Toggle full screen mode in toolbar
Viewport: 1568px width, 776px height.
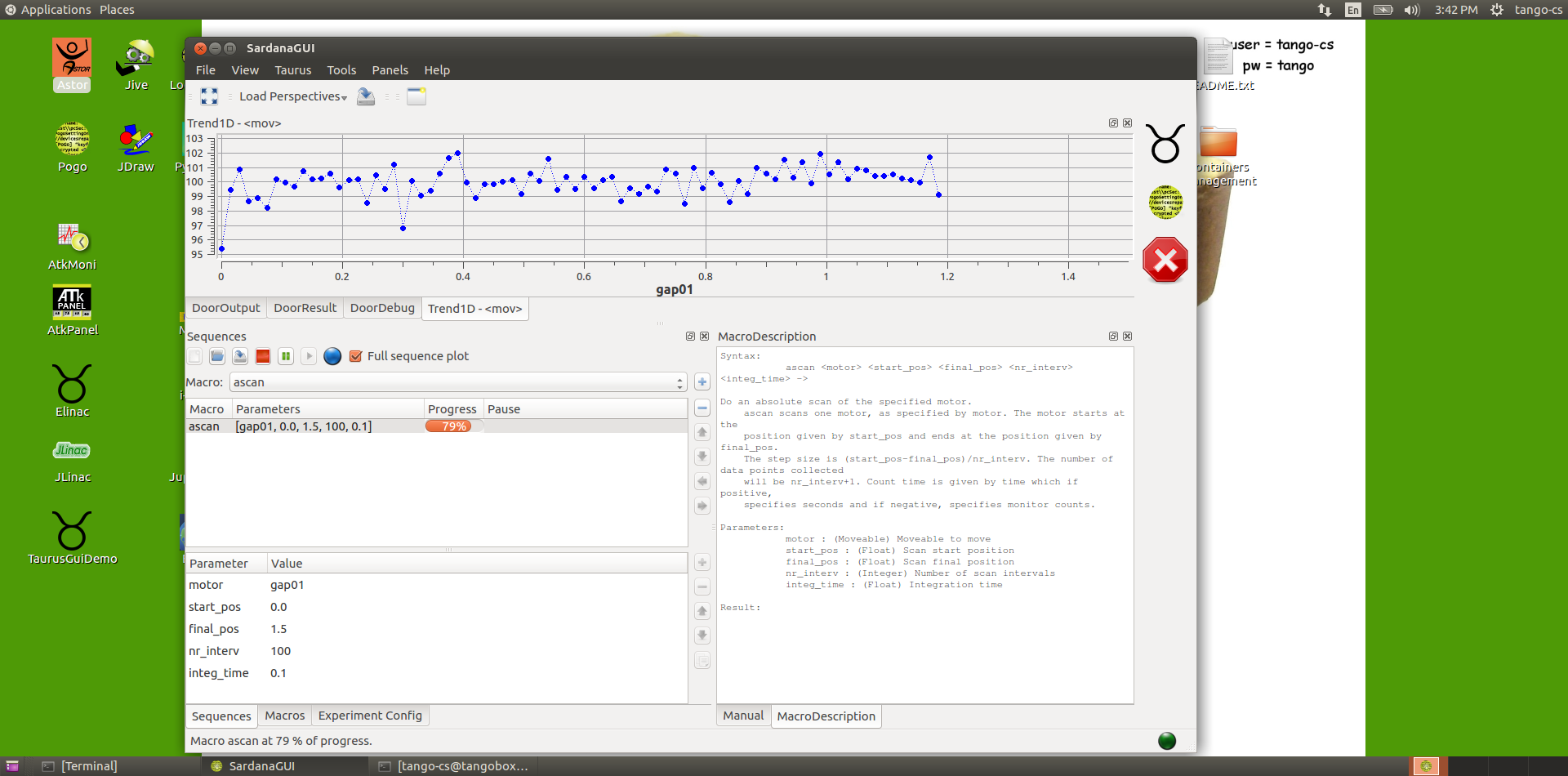pos(209,96)
